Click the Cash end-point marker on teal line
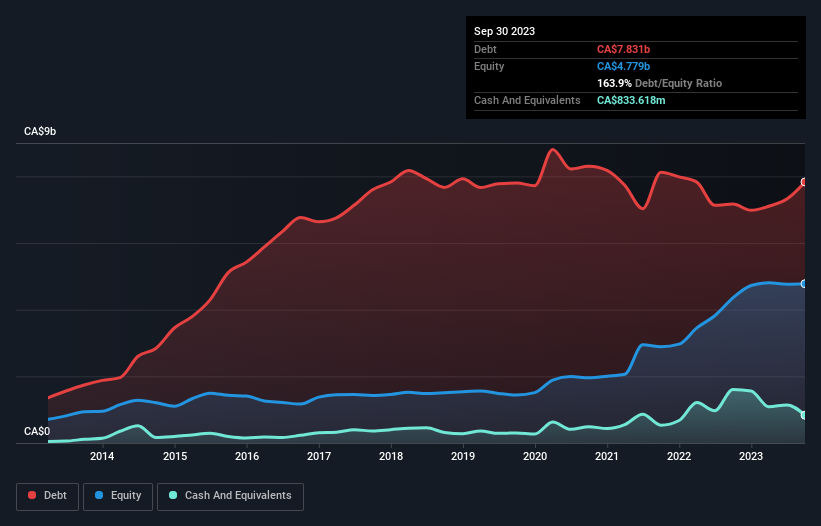Screen dimensions: 821x526 point(804,415)
